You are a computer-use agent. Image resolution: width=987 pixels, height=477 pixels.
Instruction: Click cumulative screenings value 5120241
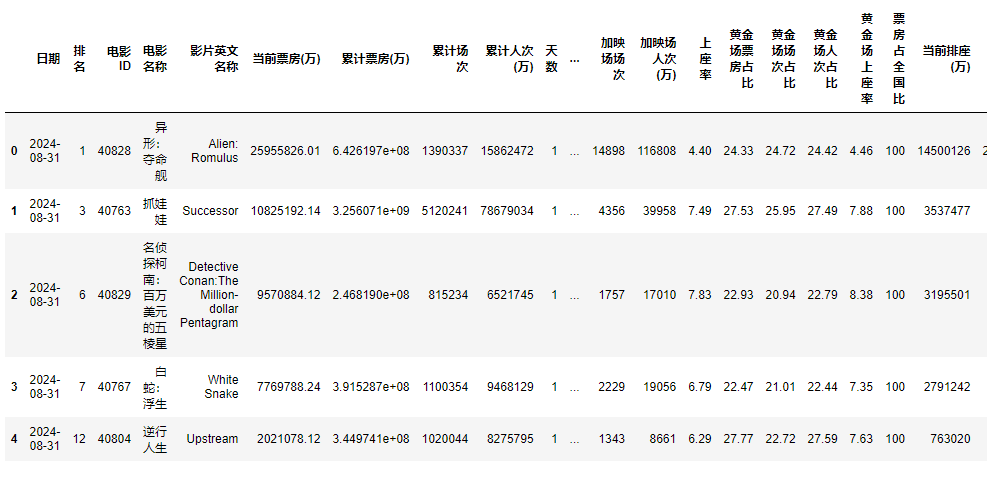[x=445, y=211]
